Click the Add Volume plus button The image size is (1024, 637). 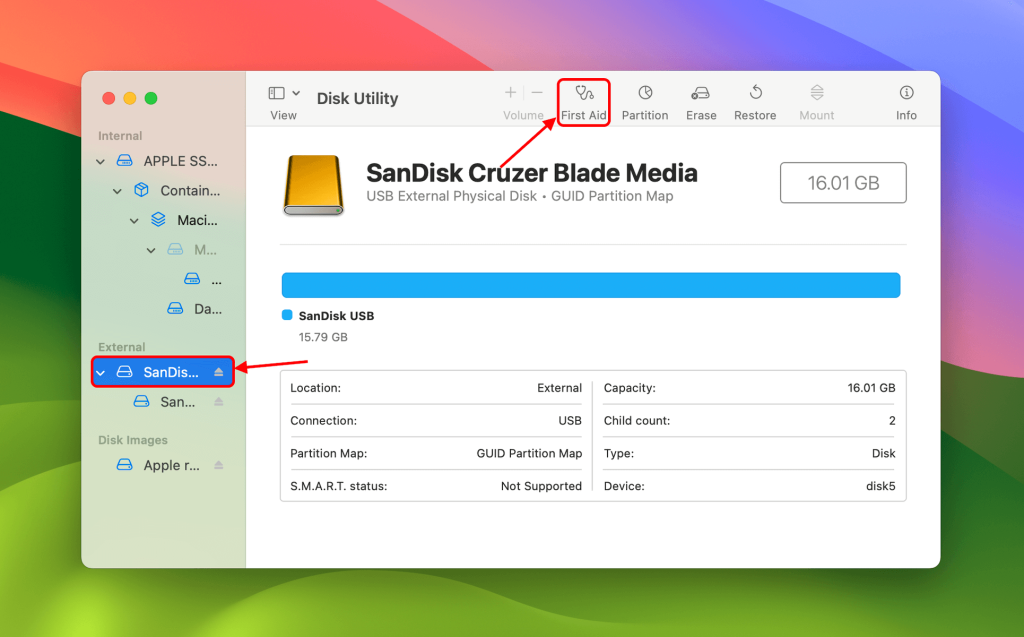[510, 91]
